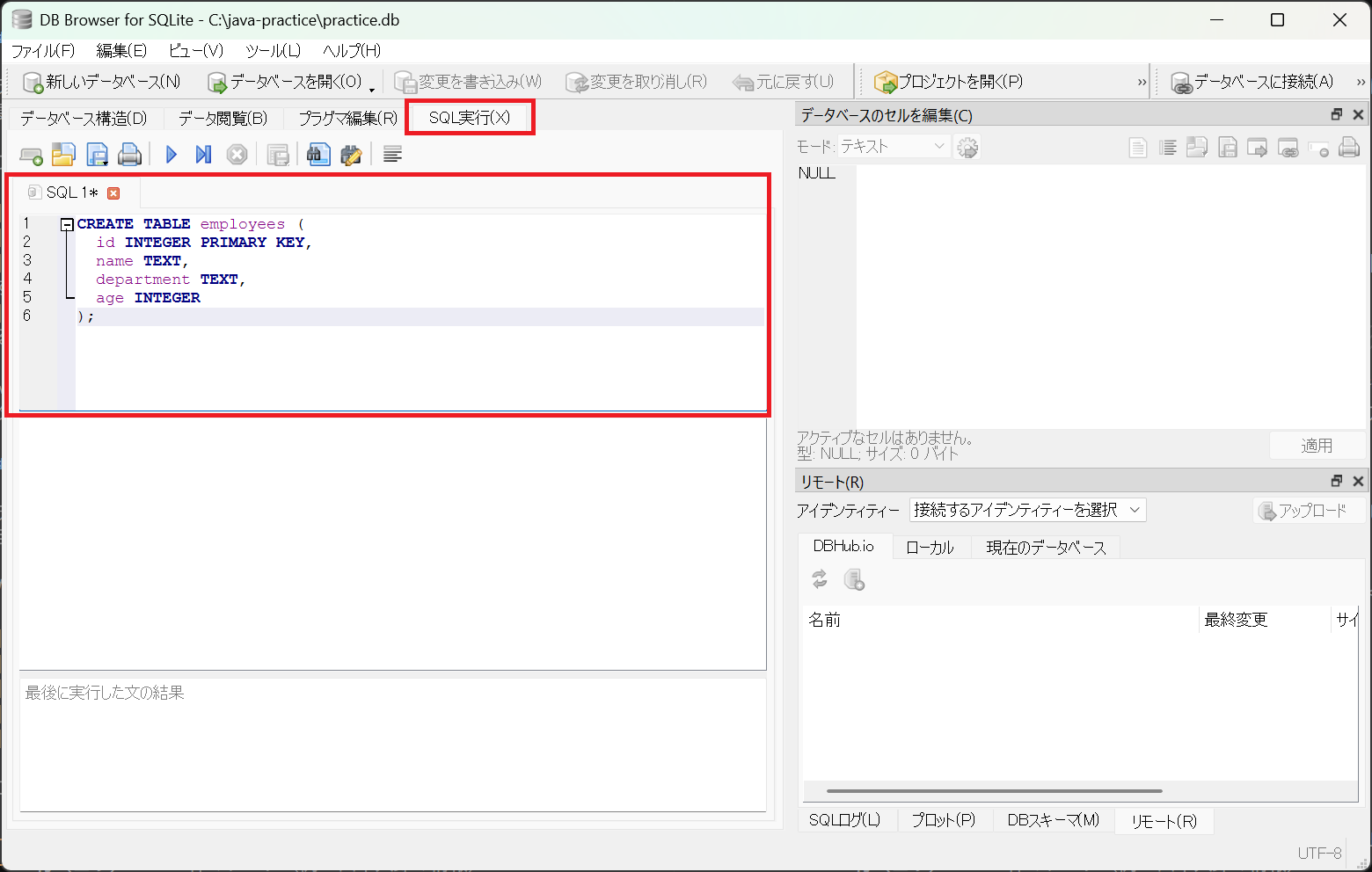Toggle comment lines icon in SQL toolbar

coord(392,155)
